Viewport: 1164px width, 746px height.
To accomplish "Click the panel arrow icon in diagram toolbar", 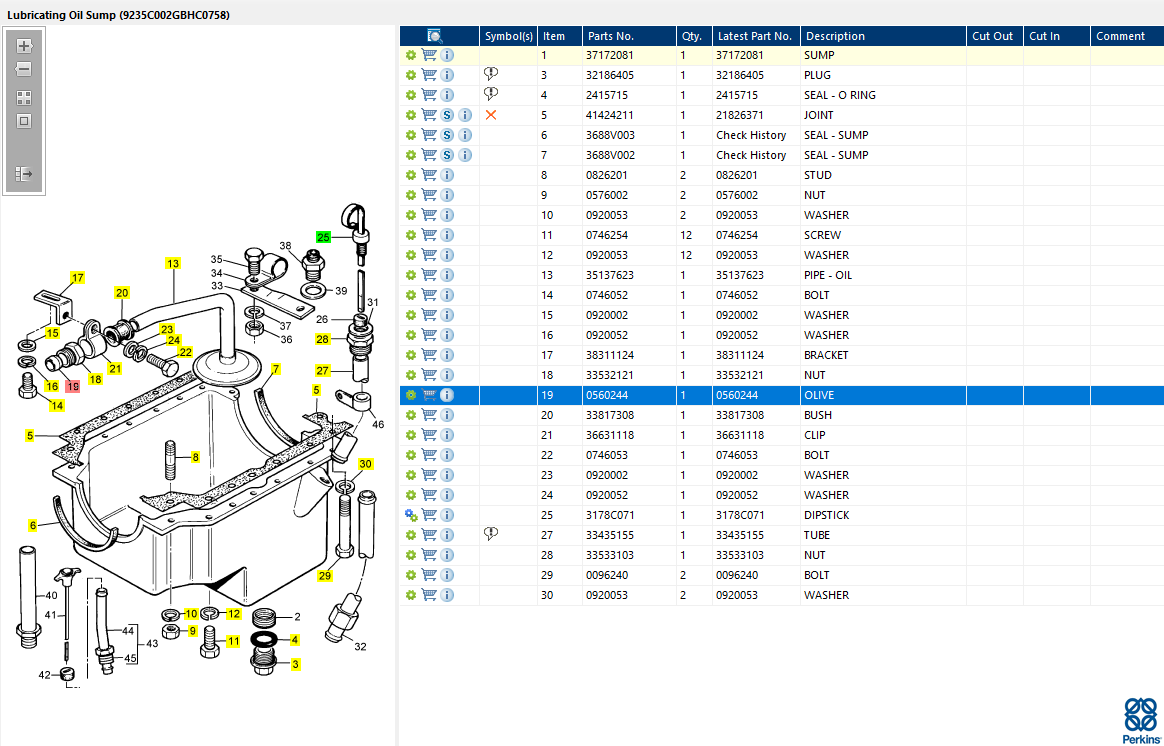I will [24, 174].
